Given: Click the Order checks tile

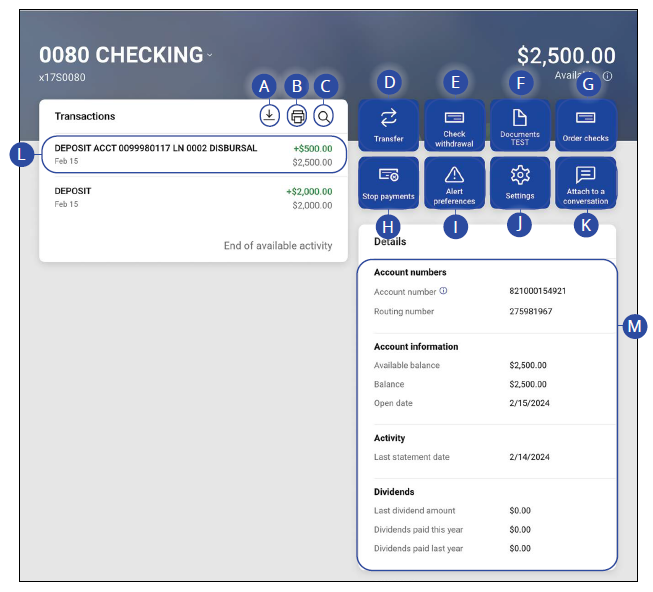Looking at the screenshot, I should coord(585,125).
